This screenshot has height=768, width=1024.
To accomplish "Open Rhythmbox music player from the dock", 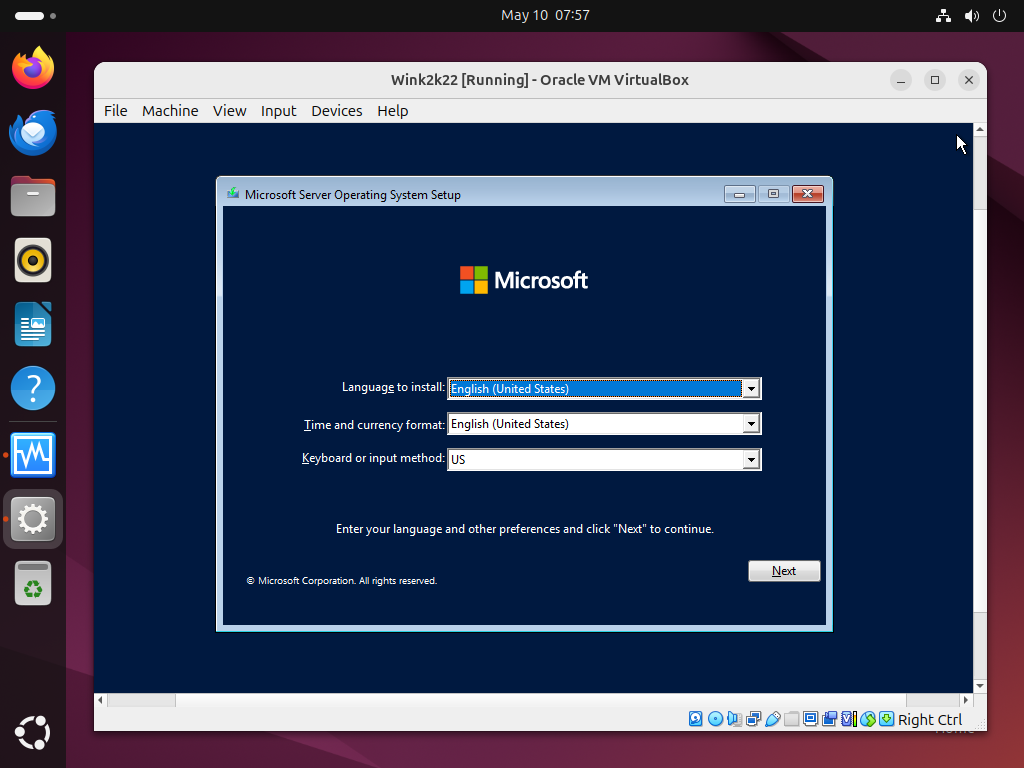I will tap(33, 260).
